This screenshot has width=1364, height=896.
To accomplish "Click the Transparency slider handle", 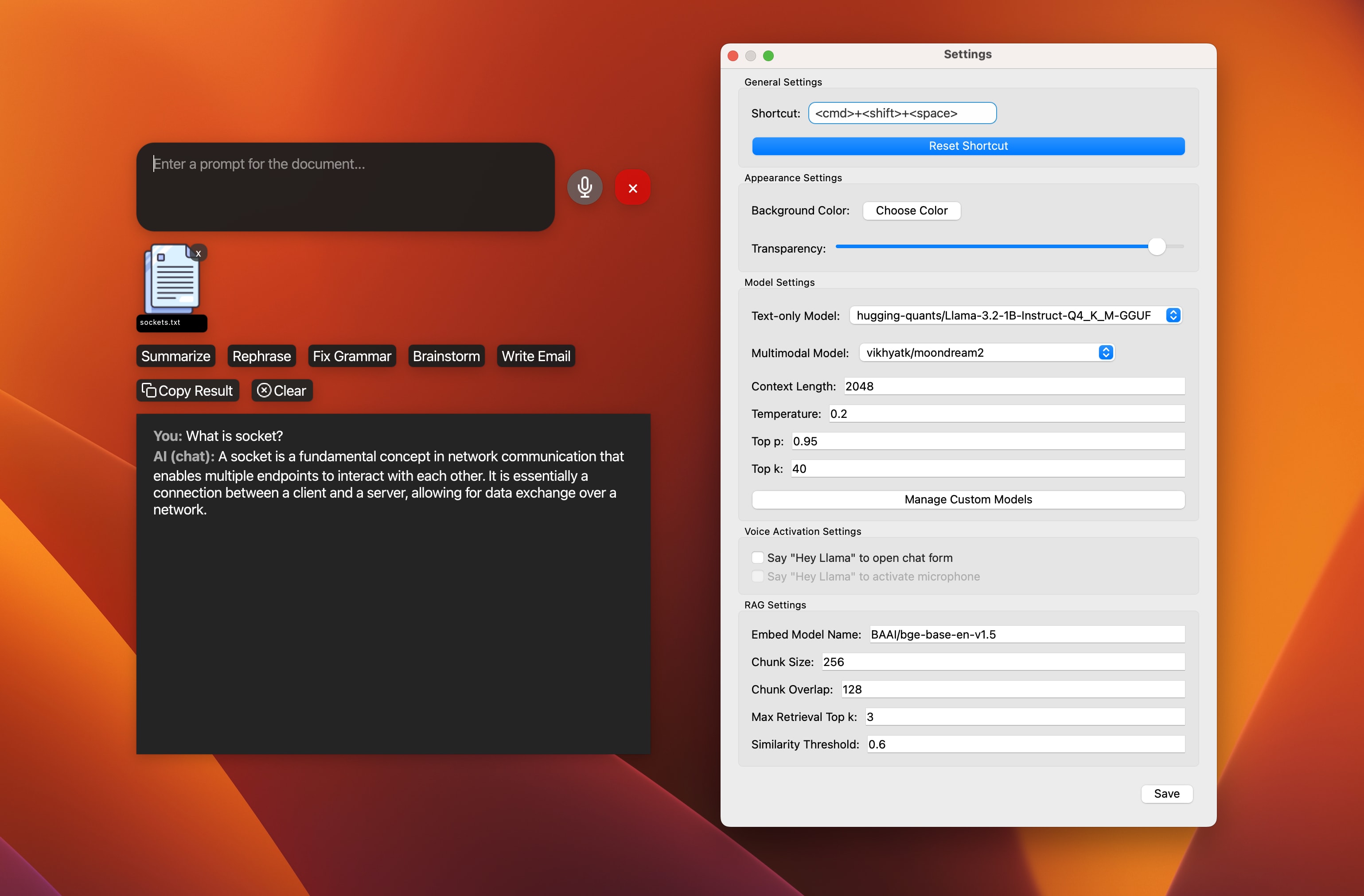I will 1157,246.
